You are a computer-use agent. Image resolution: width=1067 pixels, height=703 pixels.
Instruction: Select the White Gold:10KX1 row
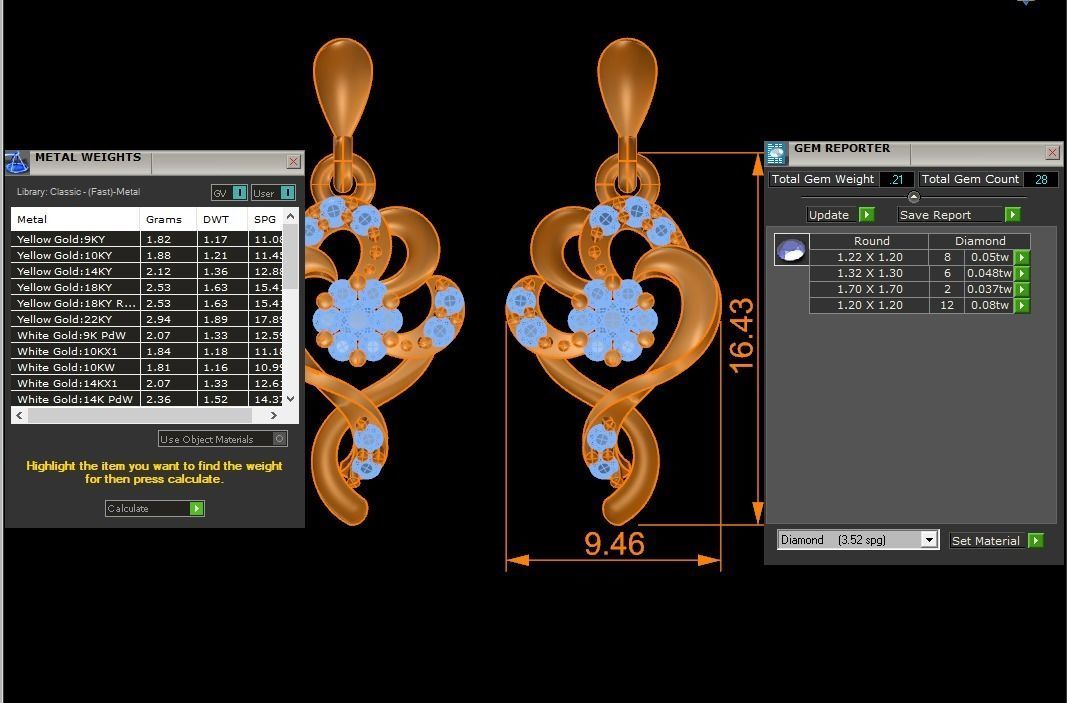tap(147, 351)
